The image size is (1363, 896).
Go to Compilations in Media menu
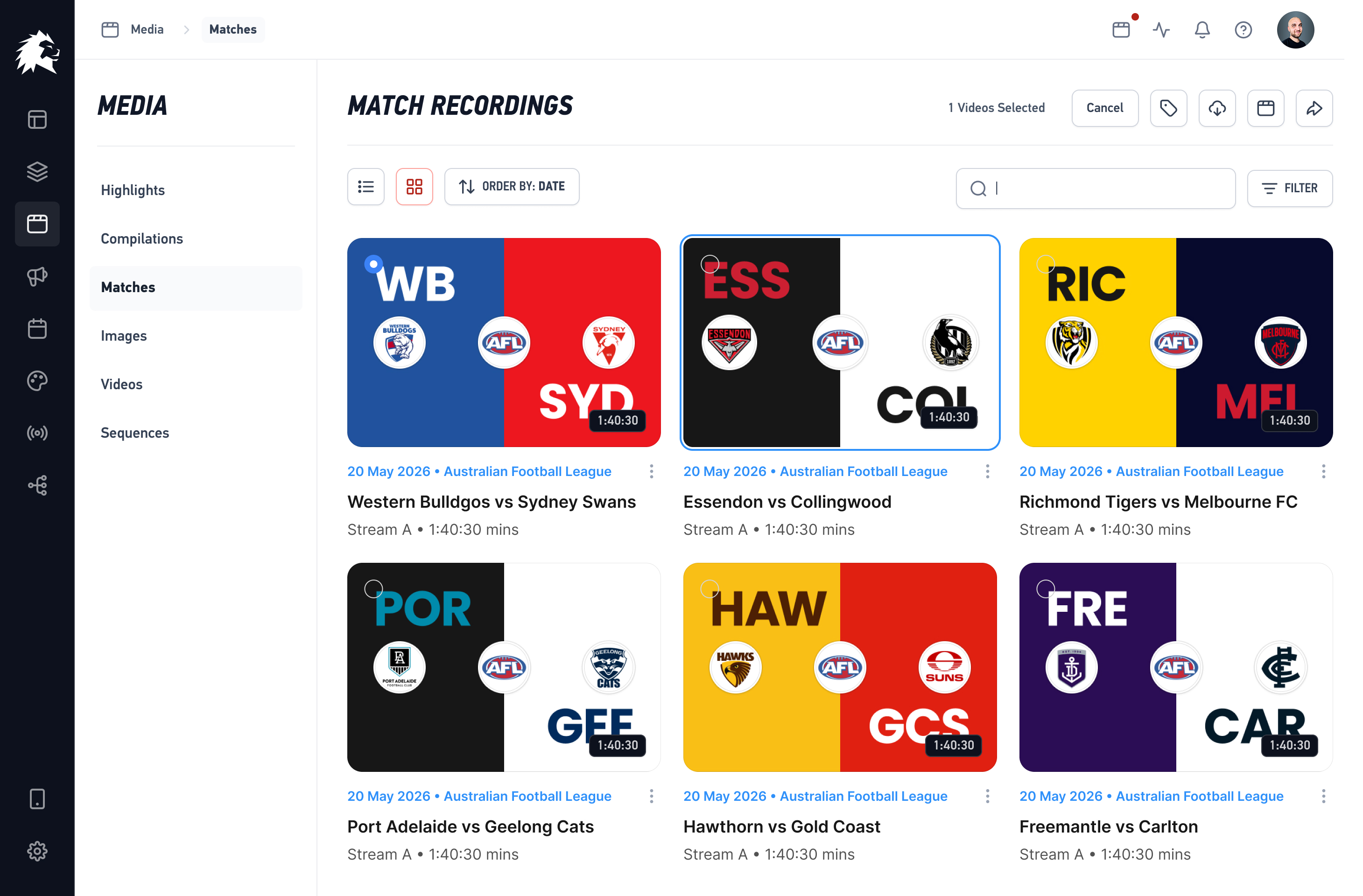pyautogui.click(x=142, y=239)
